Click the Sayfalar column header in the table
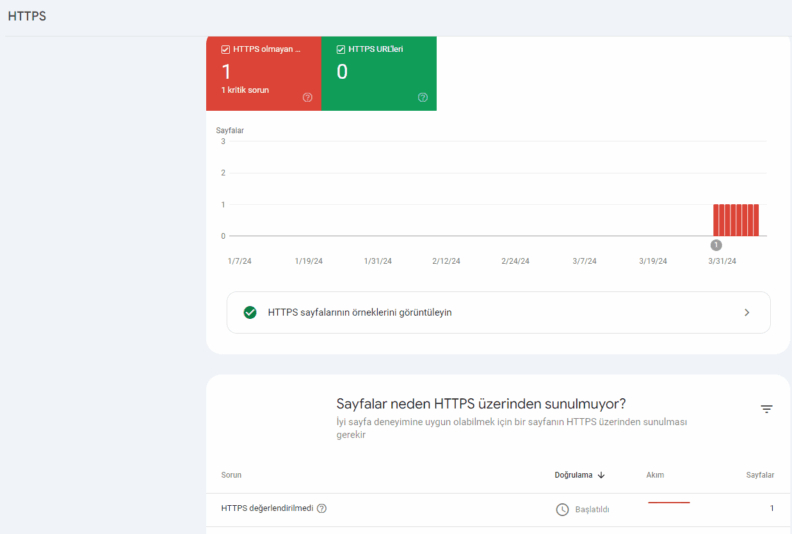Viewport: 792px width, 534px height. click(x=760, y=475)
